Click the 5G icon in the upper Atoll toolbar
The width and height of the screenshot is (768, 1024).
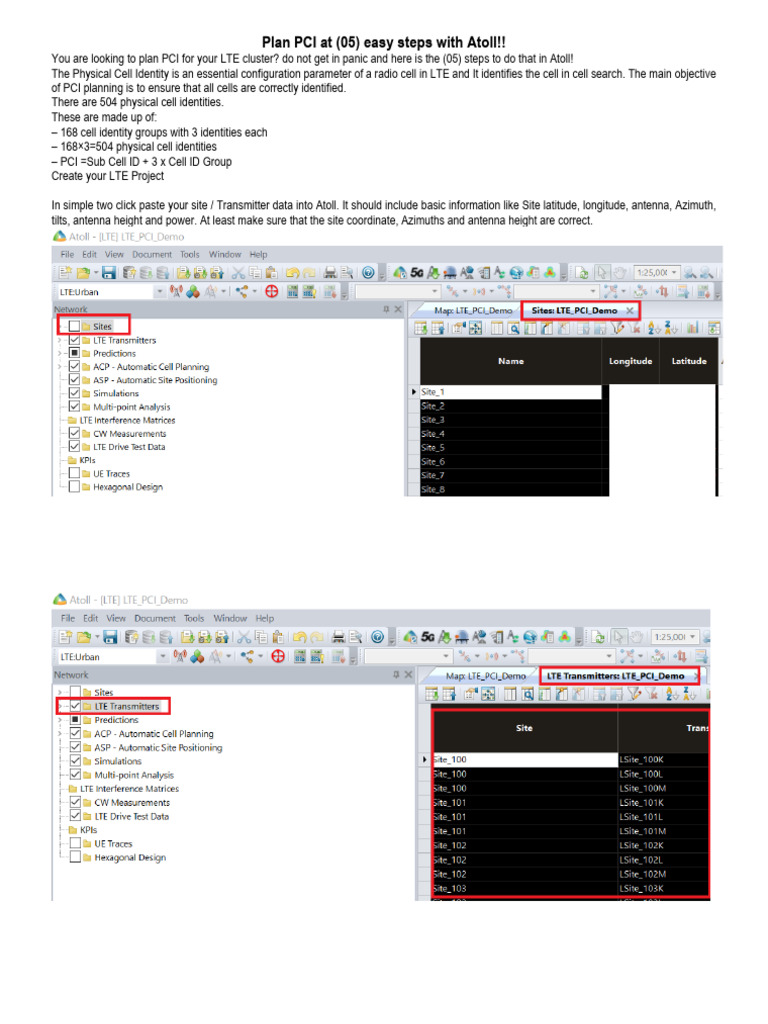[x=417, y=272]
